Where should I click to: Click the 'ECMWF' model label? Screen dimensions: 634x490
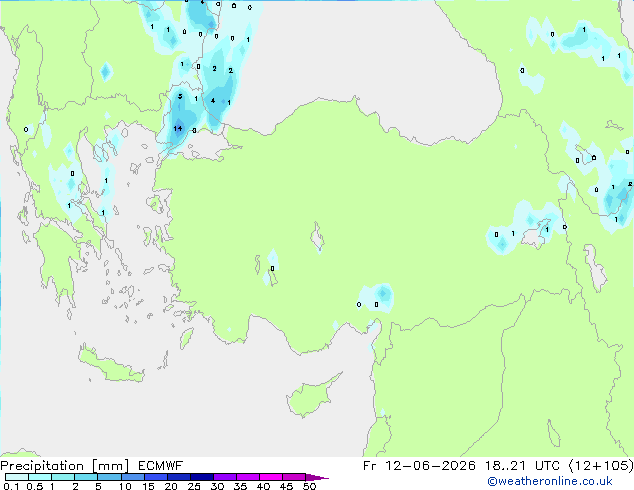(x=161, y=466)
